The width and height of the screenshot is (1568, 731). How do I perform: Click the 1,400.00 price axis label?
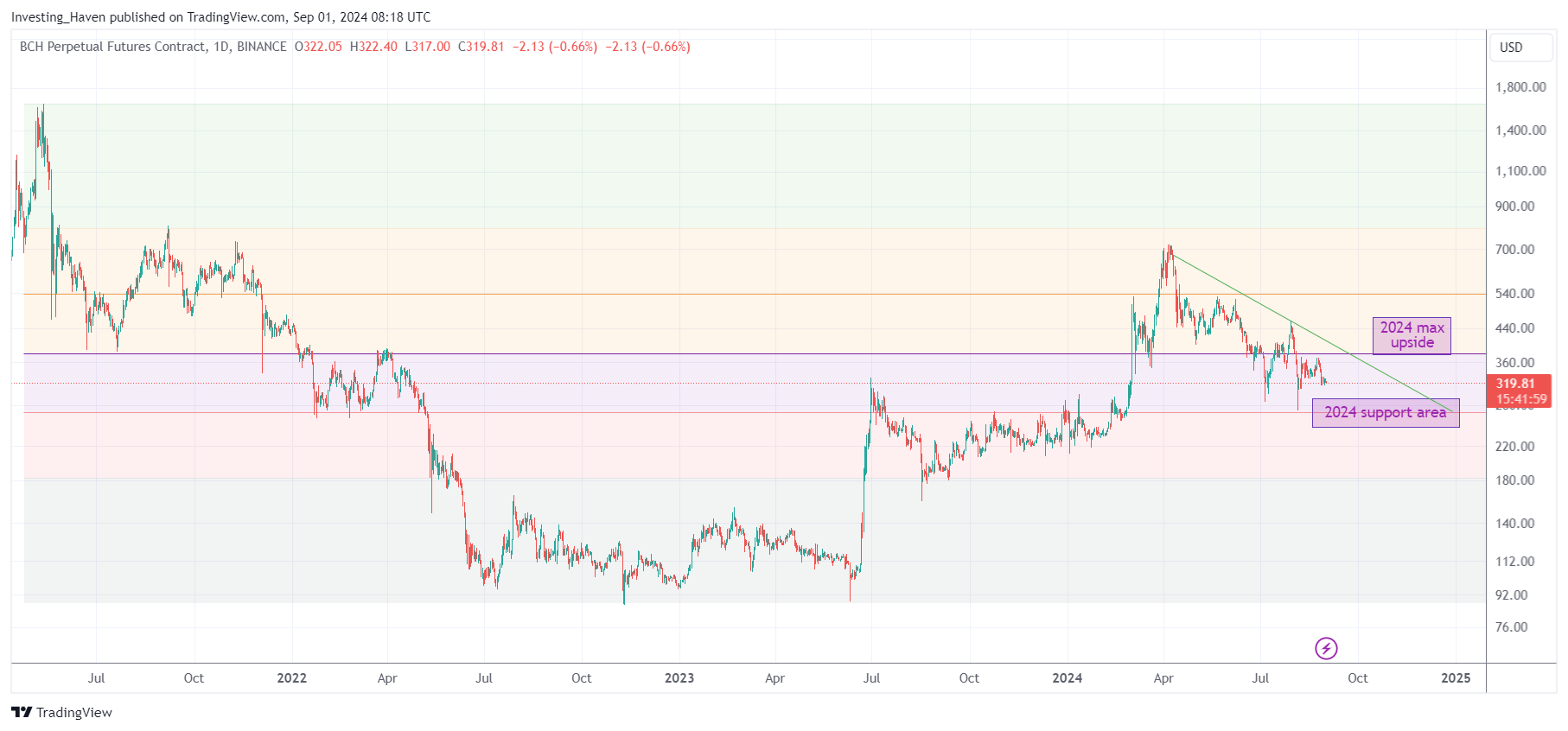(1520, 130)
